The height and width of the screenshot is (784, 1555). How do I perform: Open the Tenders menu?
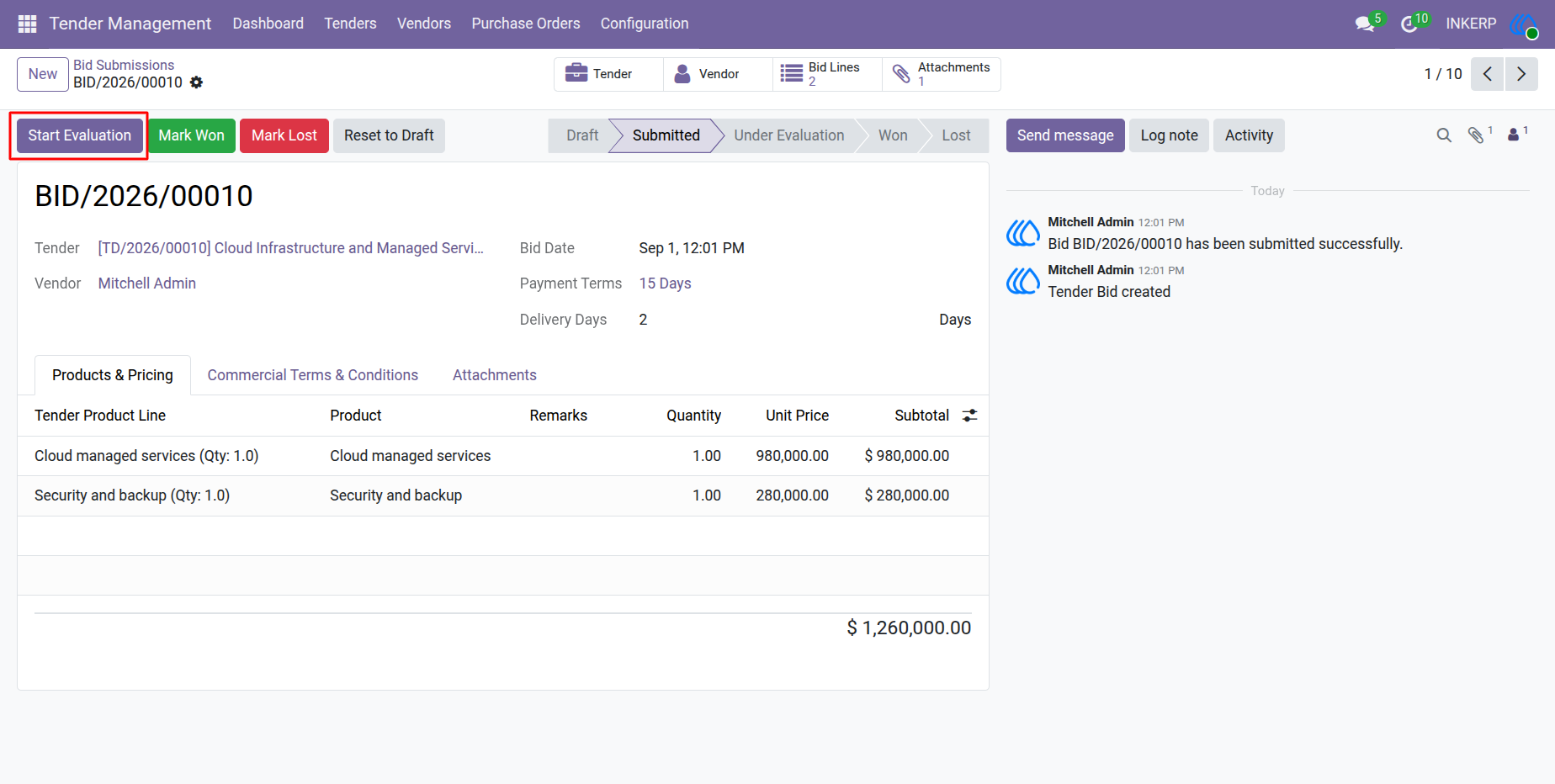point(351,24)
